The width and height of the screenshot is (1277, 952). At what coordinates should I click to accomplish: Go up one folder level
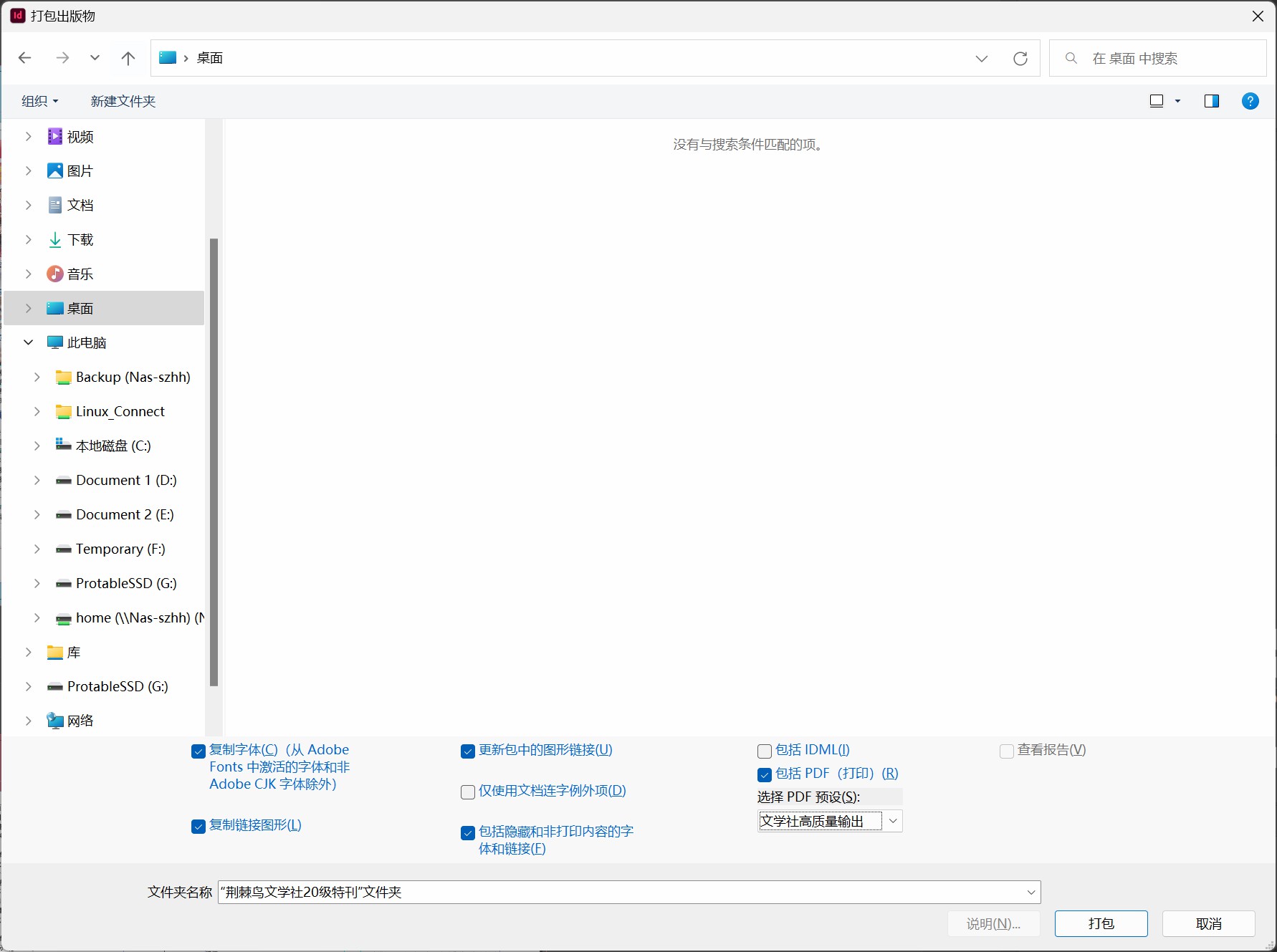coord(128,58)
